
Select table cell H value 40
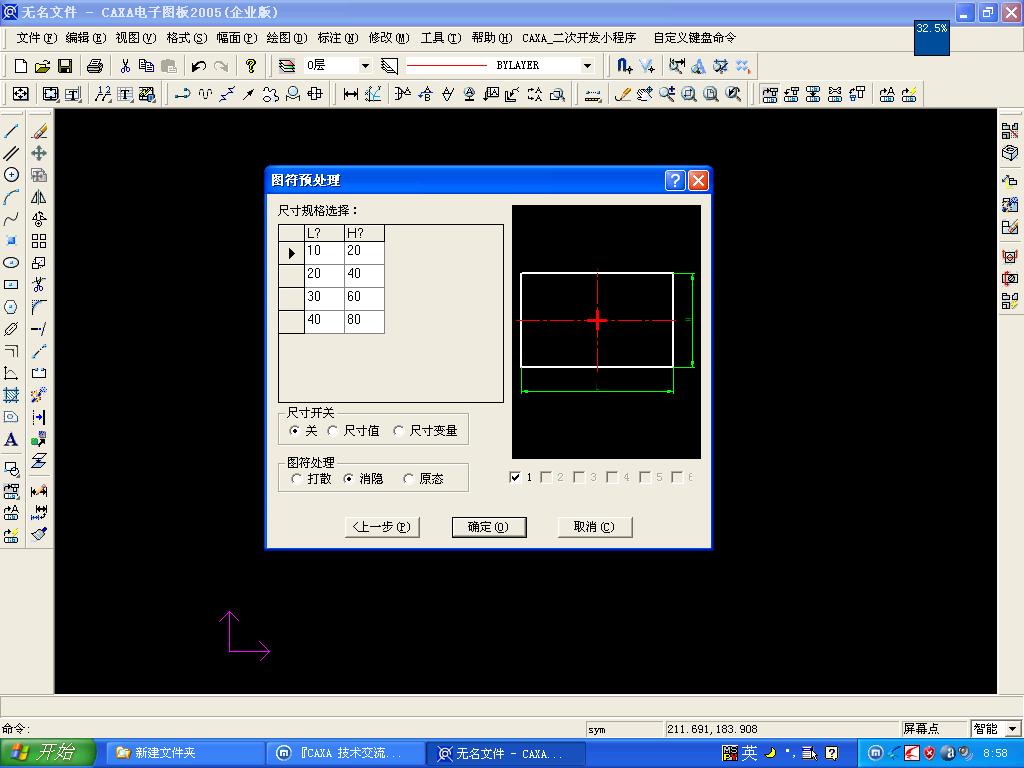click(x=364, y=274)
